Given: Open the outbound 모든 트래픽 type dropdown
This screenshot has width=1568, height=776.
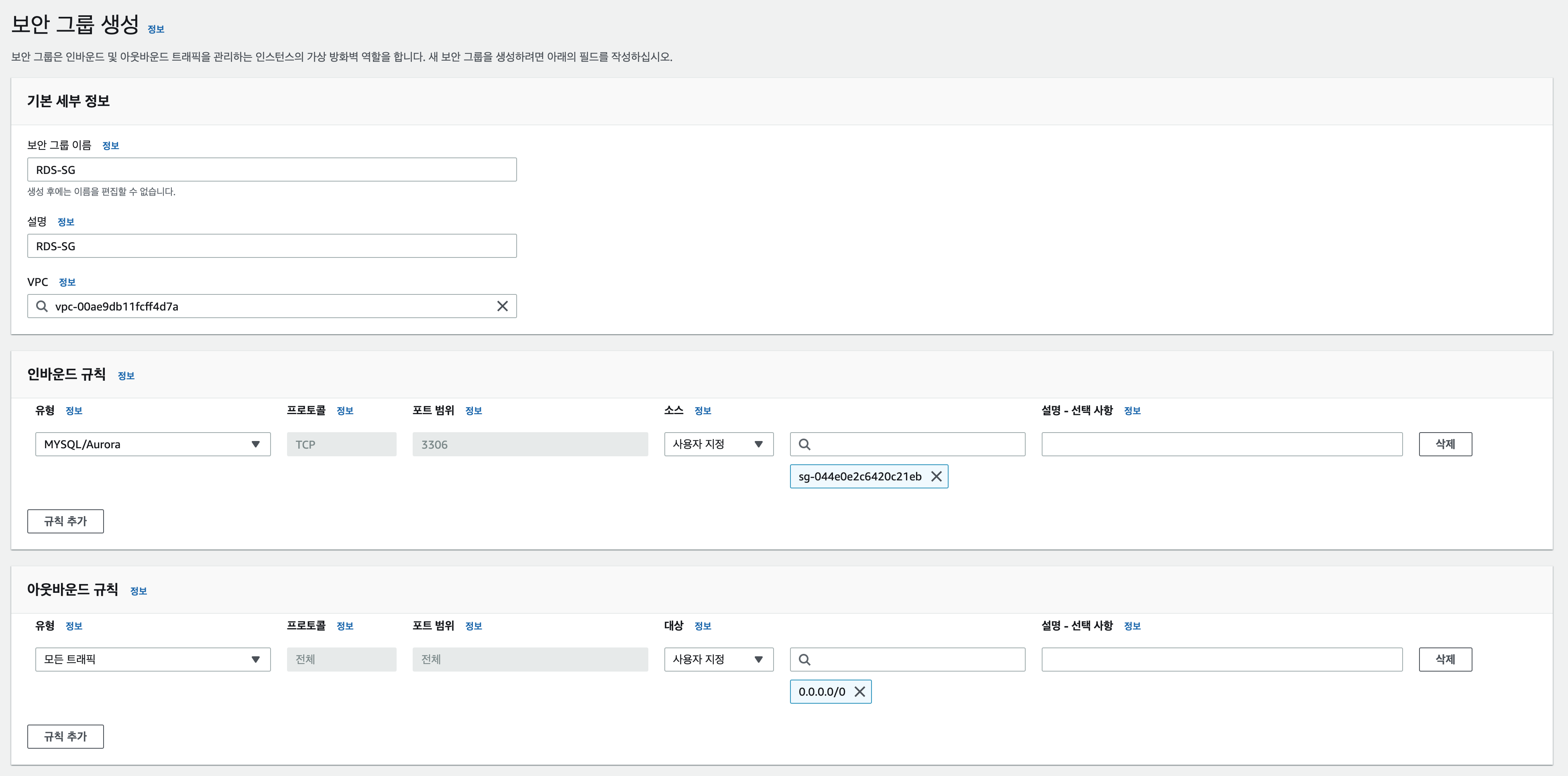Looking at the screenshot, I should (153, 660).
